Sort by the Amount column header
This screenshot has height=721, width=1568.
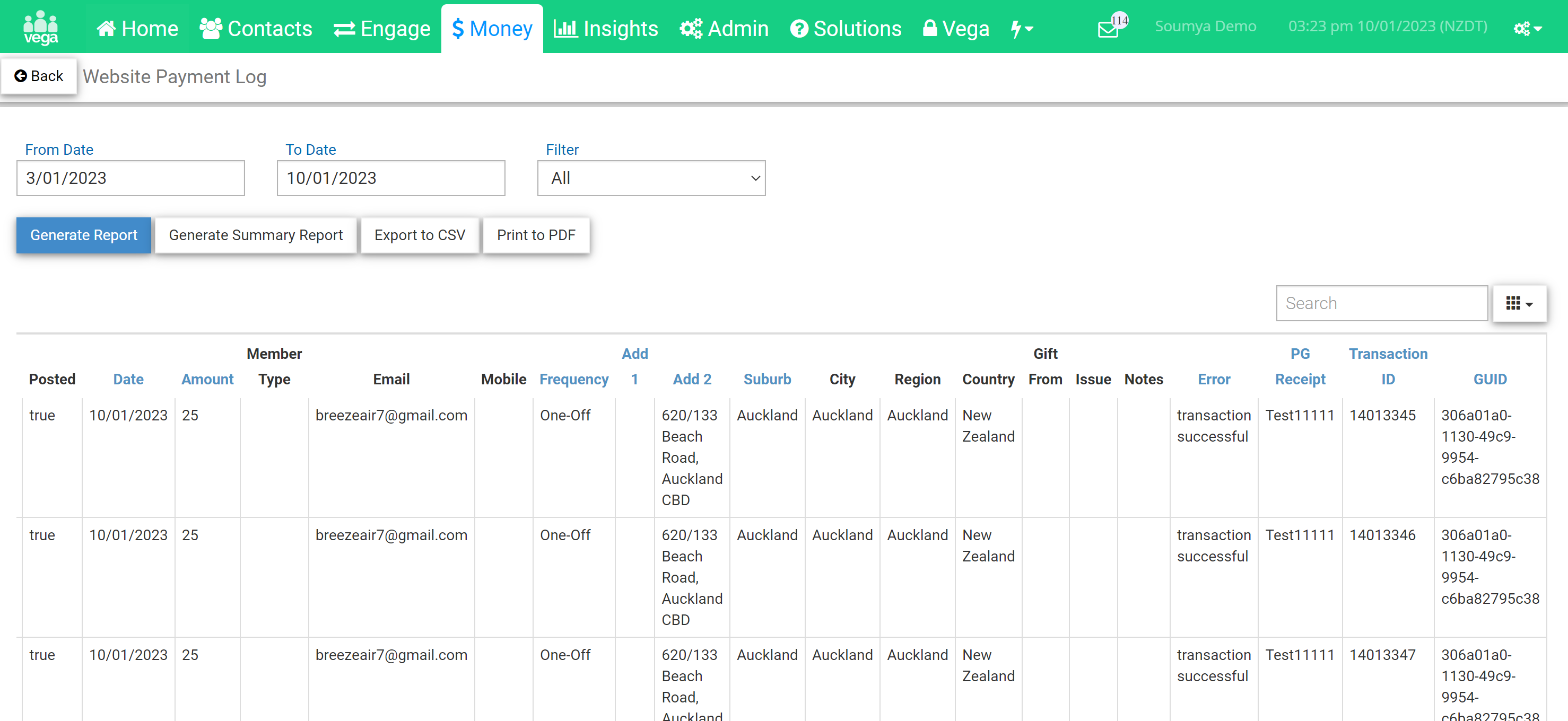207,380
